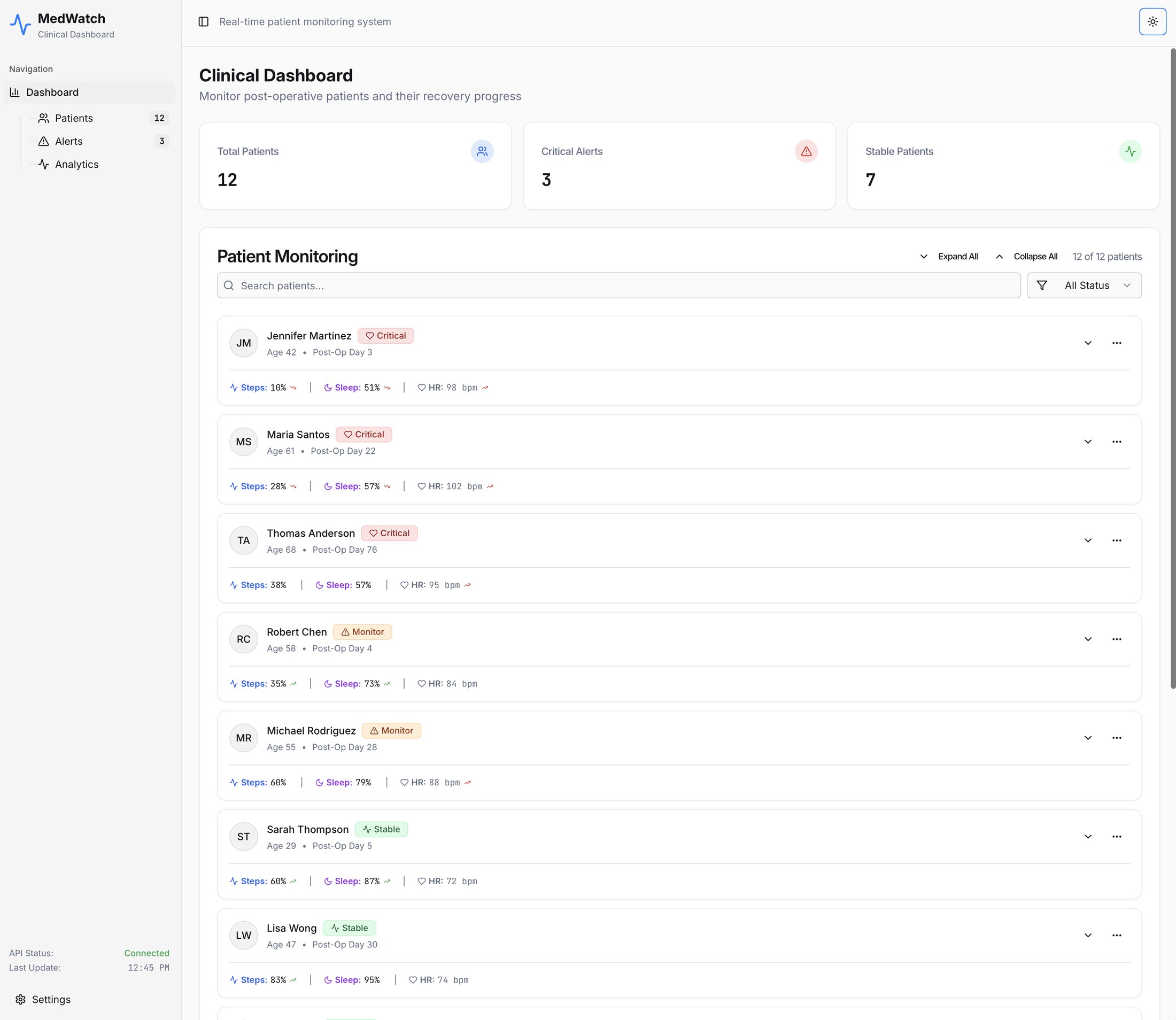The width and height of the screenshot is (1176, 1020).
Task: Click the JM avatar for Jennifer Martinez
Action: pos(244,343)
